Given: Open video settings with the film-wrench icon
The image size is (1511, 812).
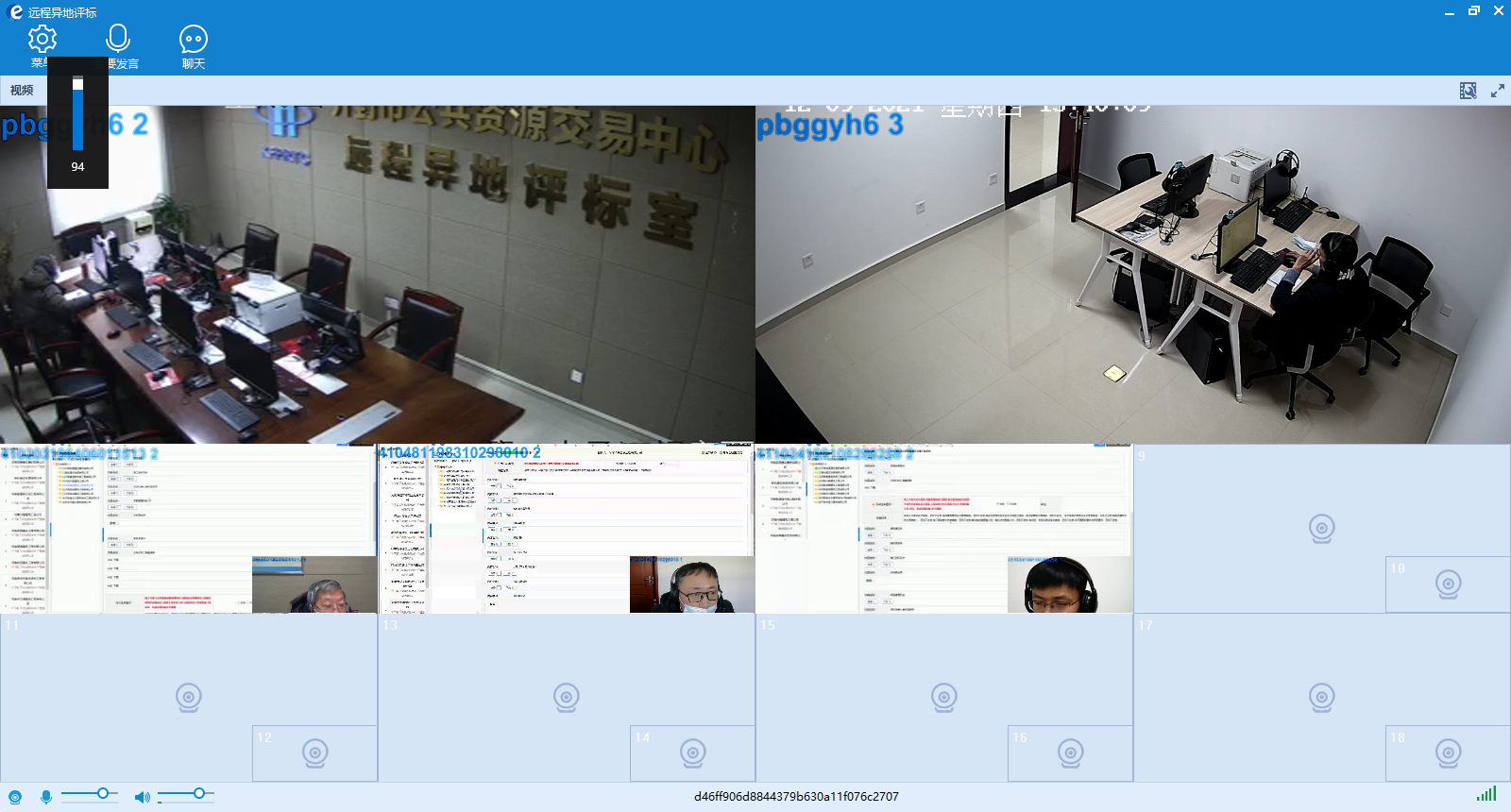Looking at the screenshot, I should click(1468, 91).
